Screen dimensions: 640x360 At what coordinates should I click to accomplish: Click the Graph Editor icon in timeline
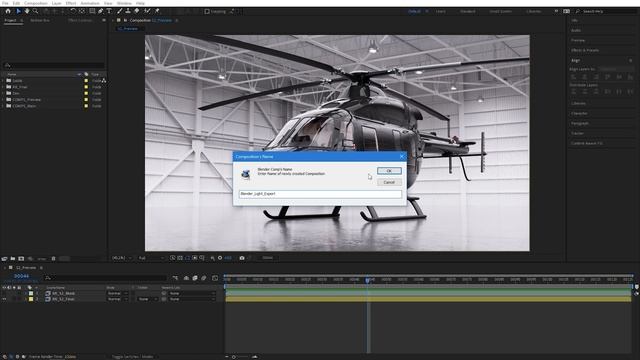pyautogui.click(x=215, y=278)
